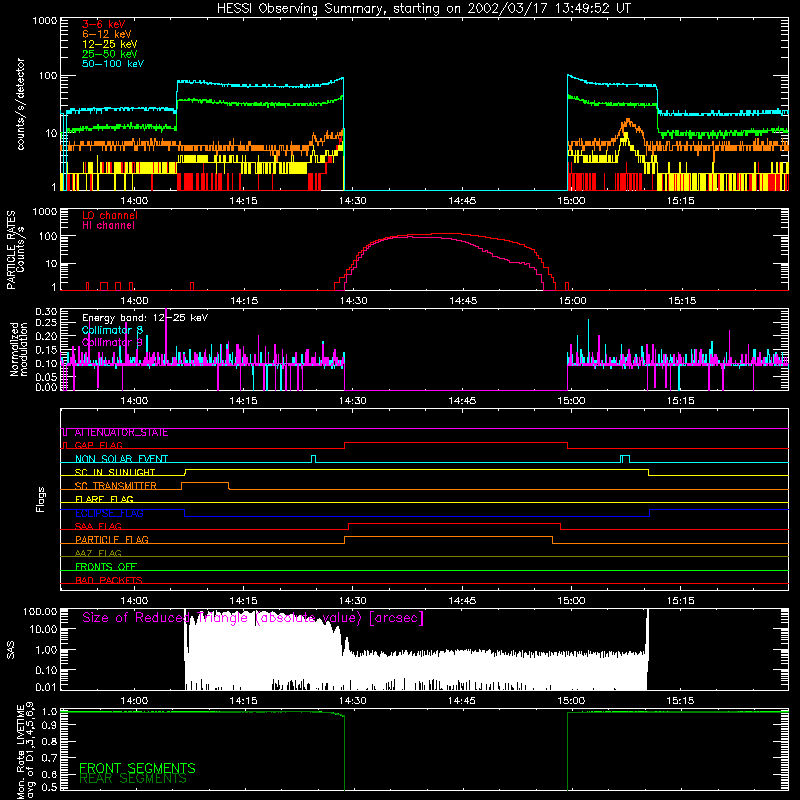Click the raised SC_TRANSMITTER flag segment
800x800 pixels.
(205, 483)
